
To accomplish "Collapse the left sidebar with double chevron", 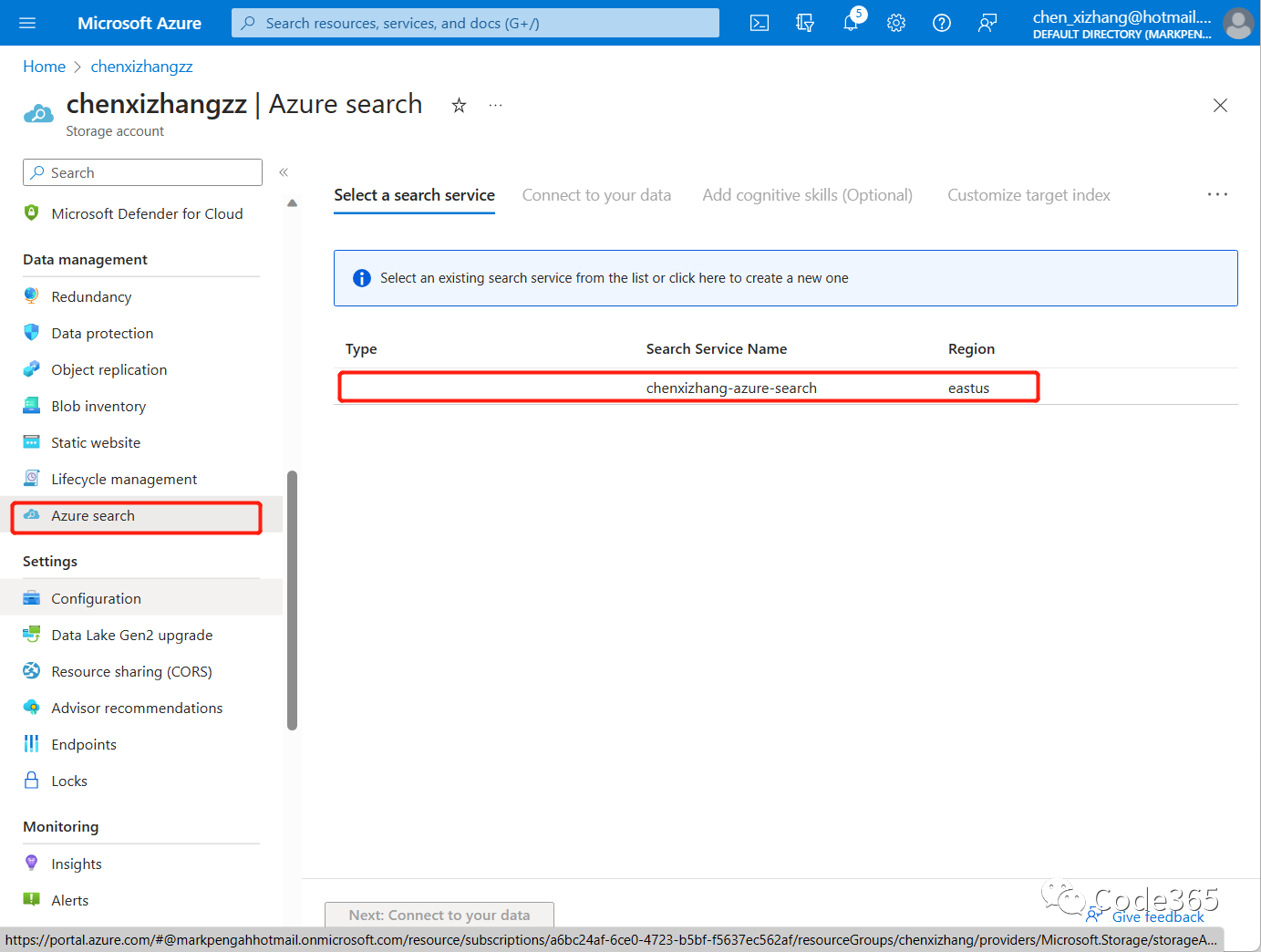I will point(284,171).
